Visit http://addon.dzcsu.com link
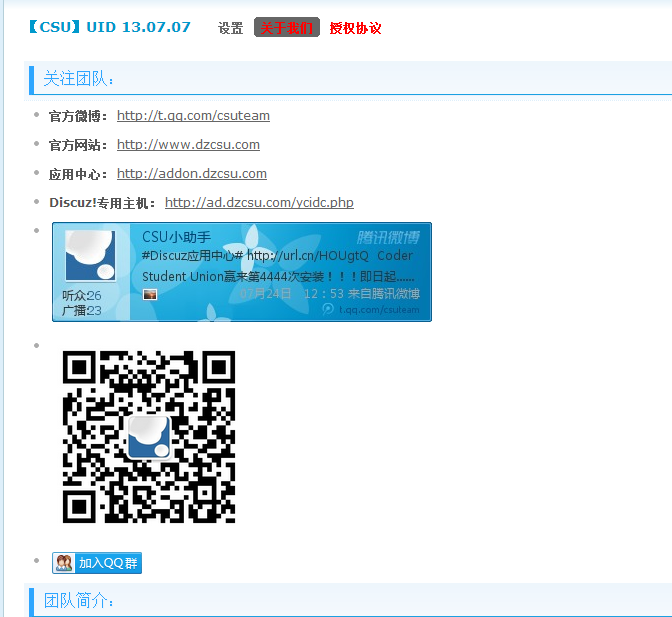 point(192,174)
